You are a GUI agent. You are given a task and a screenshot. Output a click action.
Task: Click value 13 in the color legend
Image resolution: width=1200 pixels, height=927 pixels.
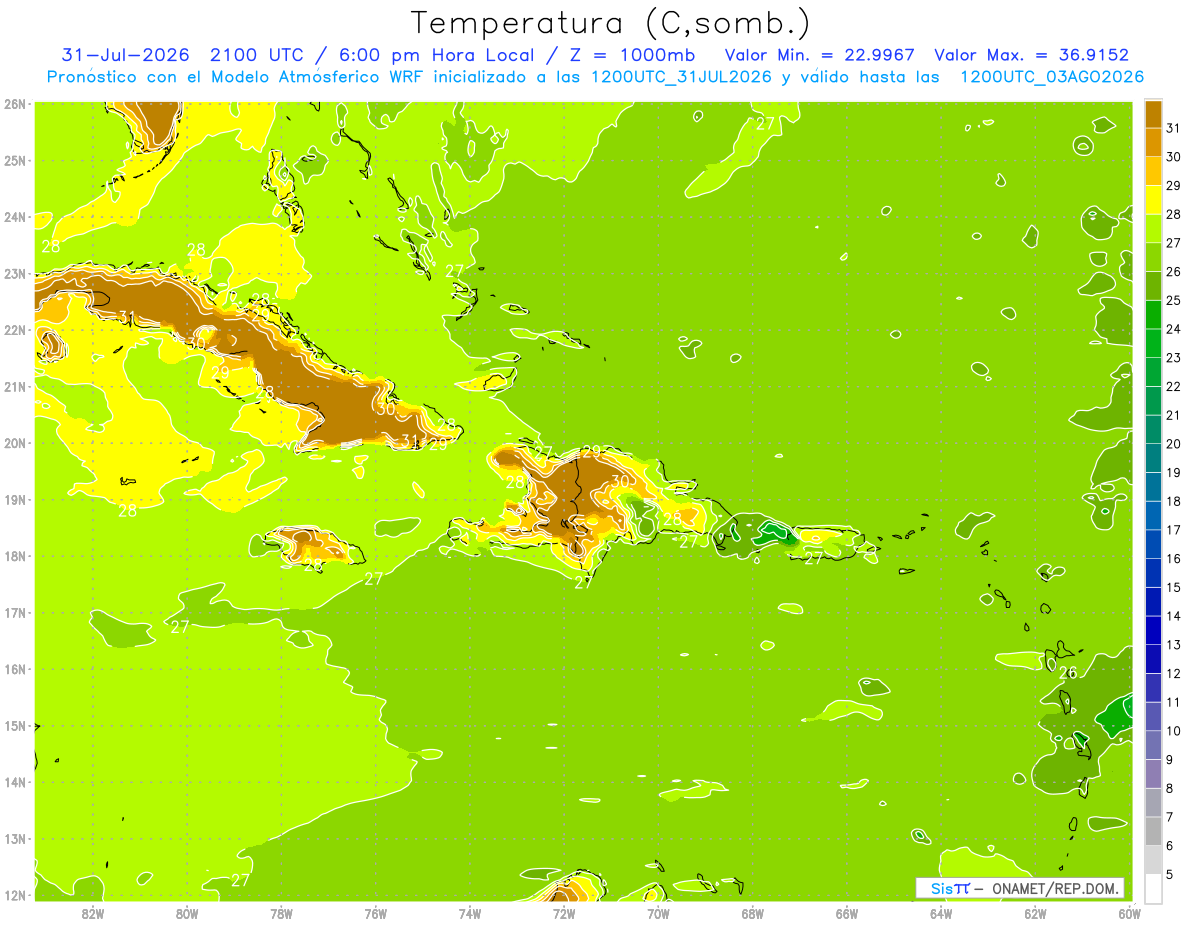1174,645
